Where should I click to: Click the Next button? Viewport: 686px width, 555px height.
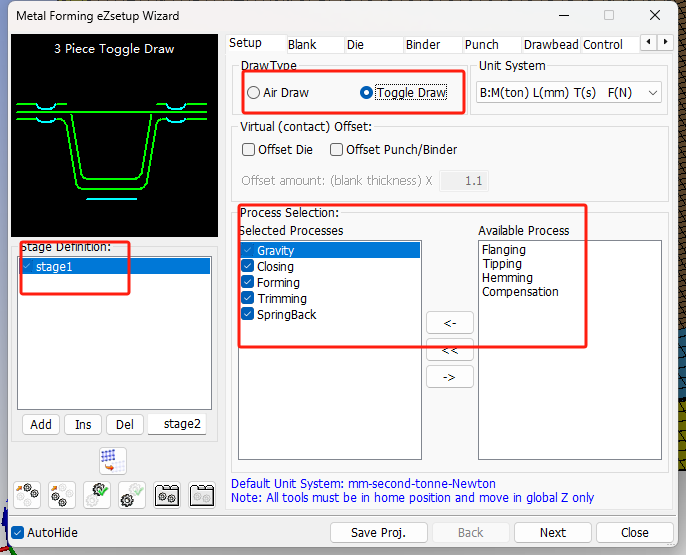point(553,533)
